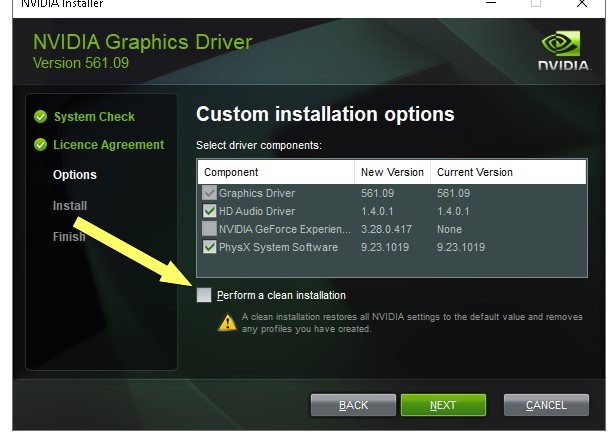Select the Graphics Driver row label
The height and width of the screenshot is (447, 614).
tap(257, 193)
